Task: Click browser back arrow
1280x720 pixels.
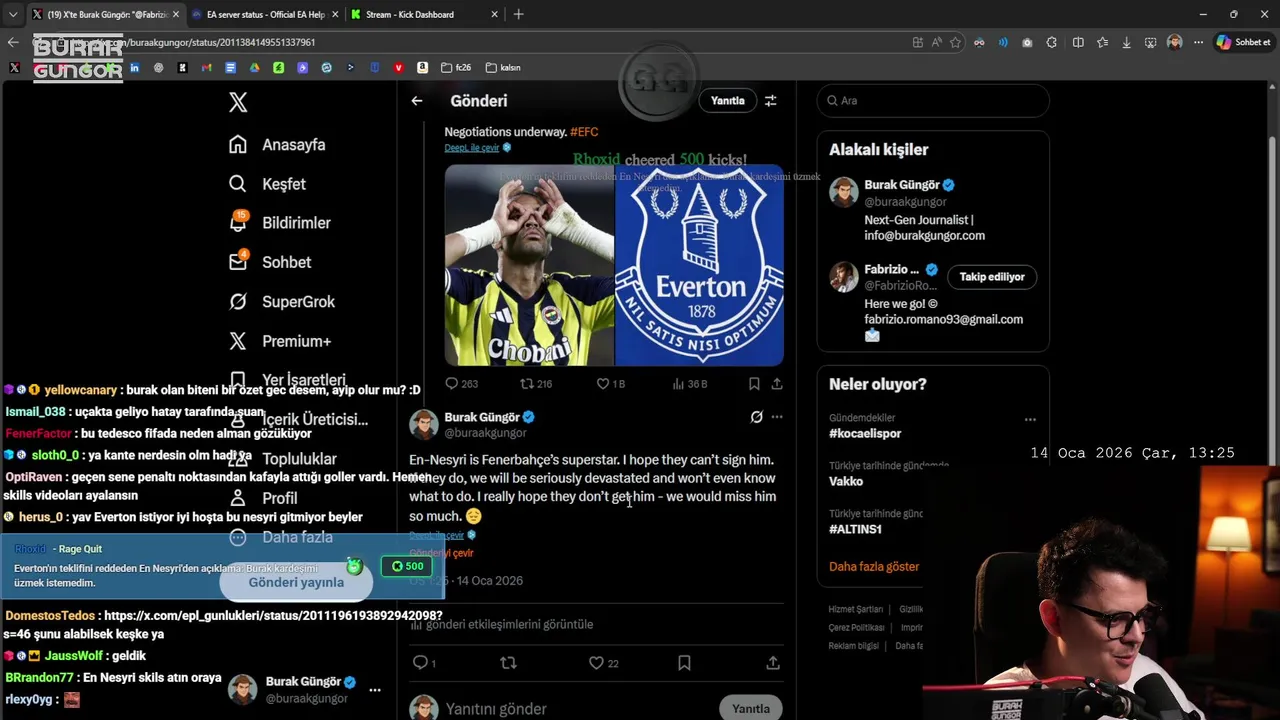Action: tap(13, 42)
